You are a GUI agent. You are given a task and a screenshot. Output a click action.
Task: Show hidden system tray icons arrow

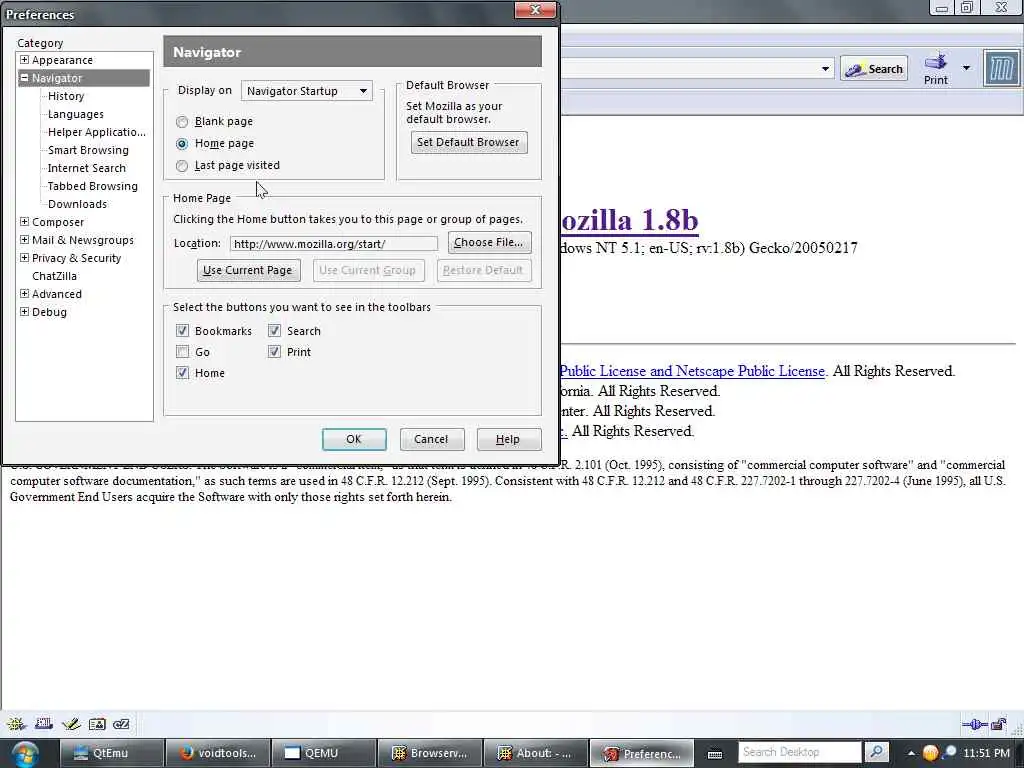911,753
